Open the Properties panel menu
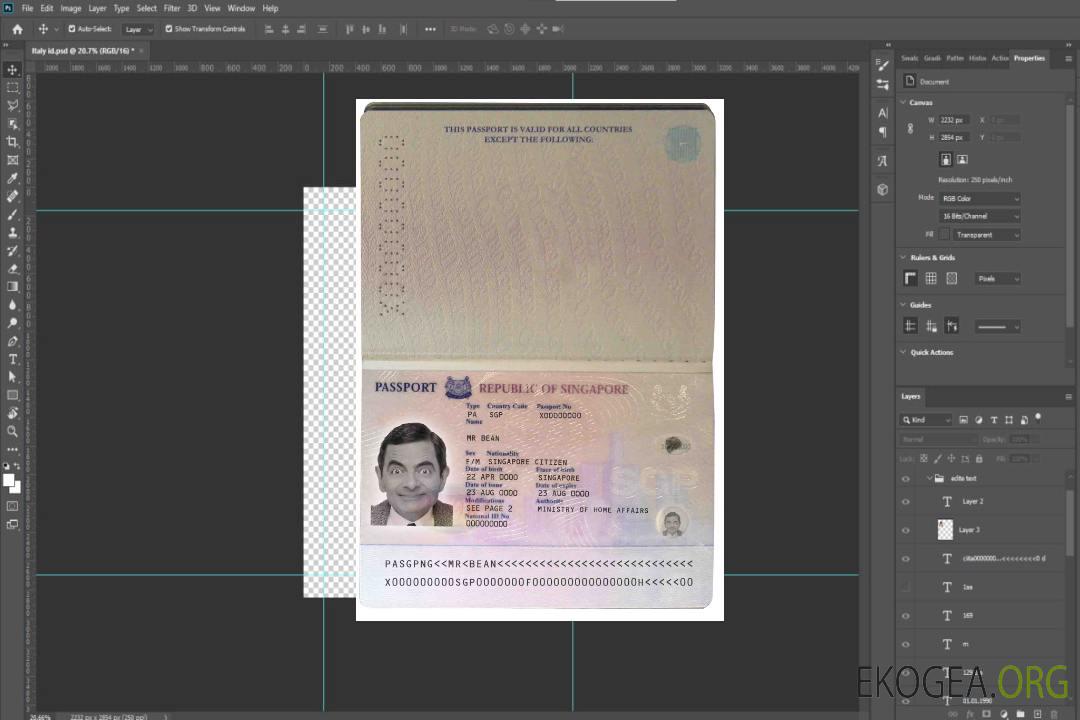 pyautogui.click(x=1068, y=59)
